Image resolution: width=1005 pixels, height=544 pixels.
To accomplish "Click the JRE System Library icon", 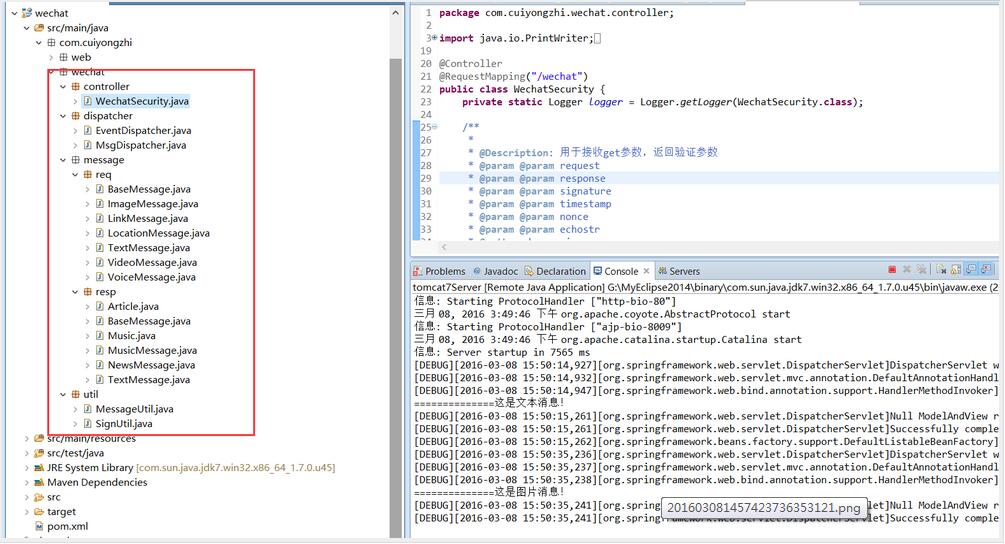I will coord(39,468).
